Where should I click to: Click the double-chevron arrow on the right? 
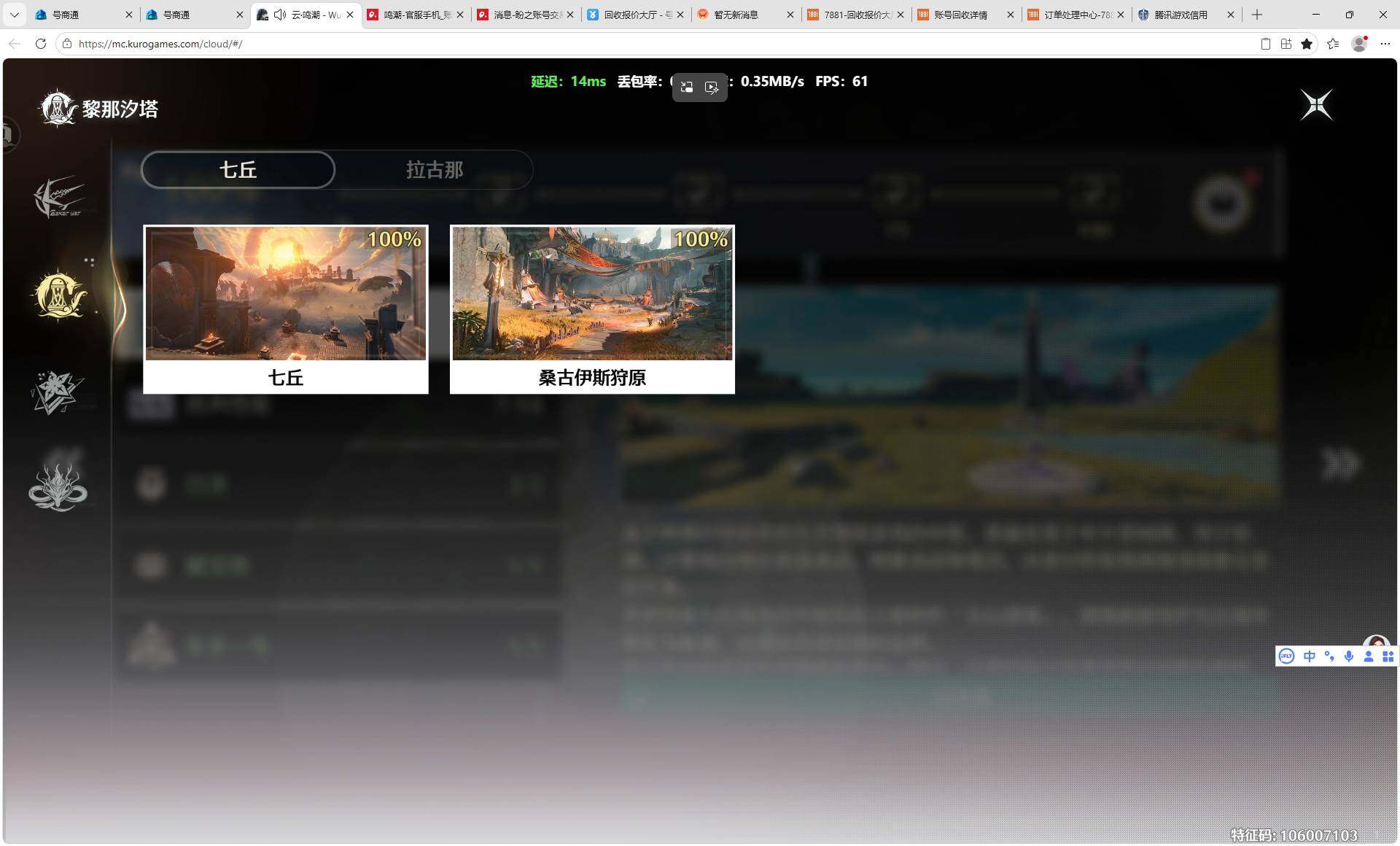point(1340,464)
